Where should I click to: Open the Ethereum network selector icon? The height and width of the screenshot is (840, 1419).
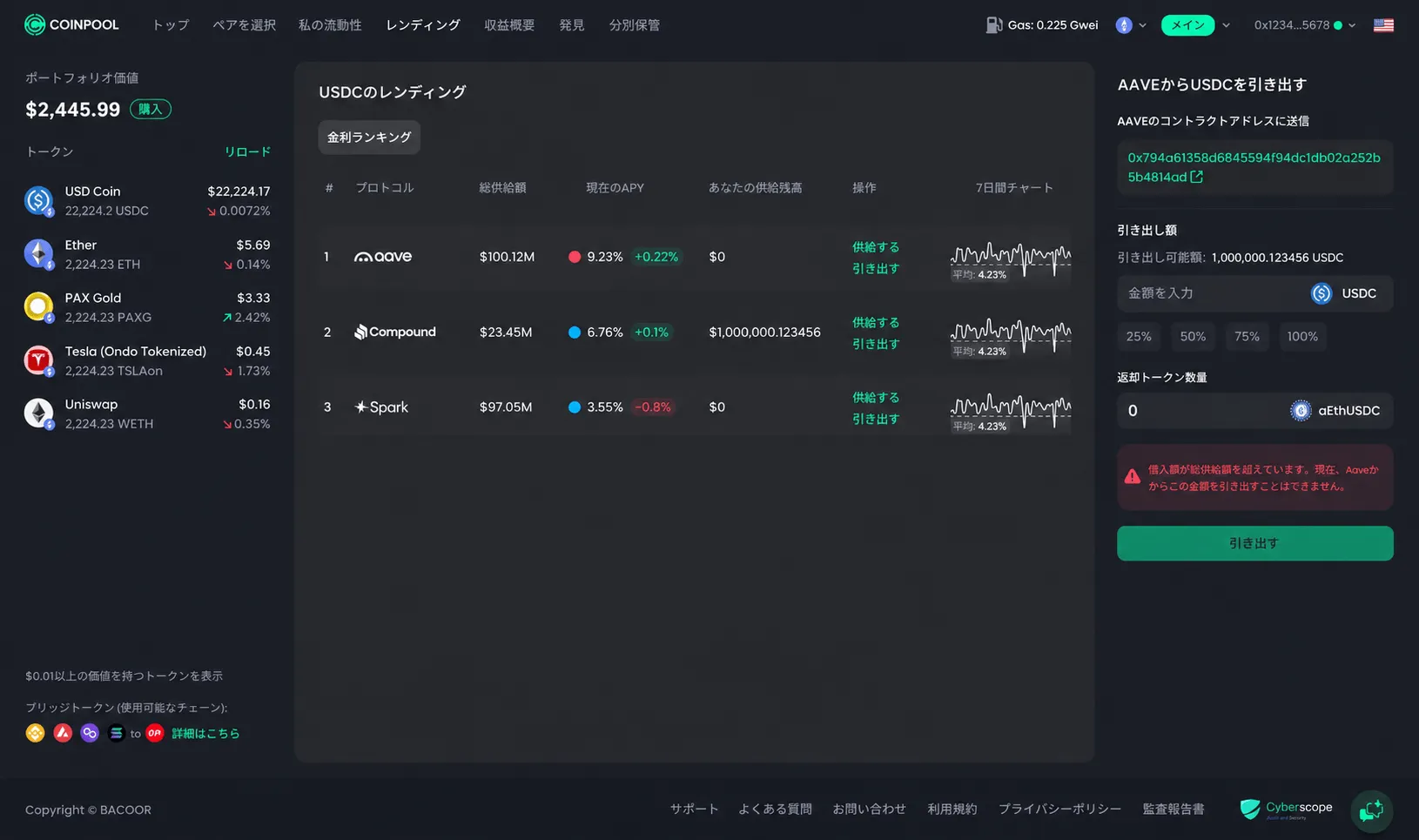1124,25
